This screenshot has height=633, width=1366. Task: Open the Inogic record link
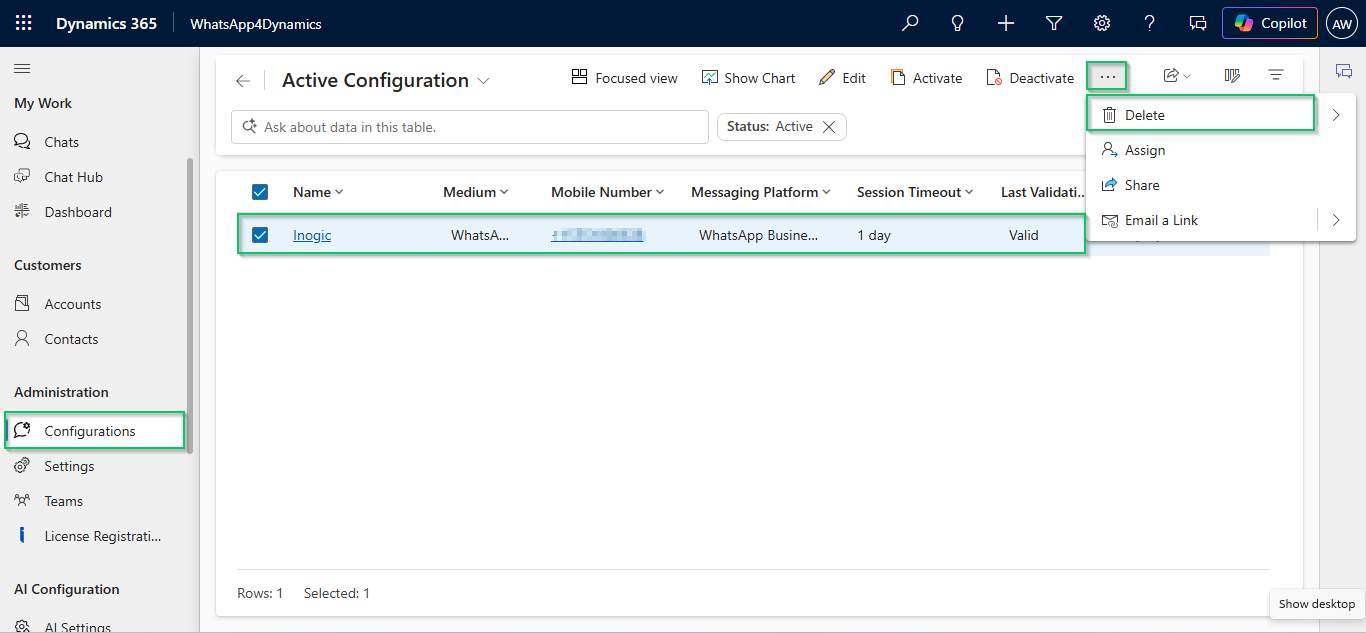312,235
